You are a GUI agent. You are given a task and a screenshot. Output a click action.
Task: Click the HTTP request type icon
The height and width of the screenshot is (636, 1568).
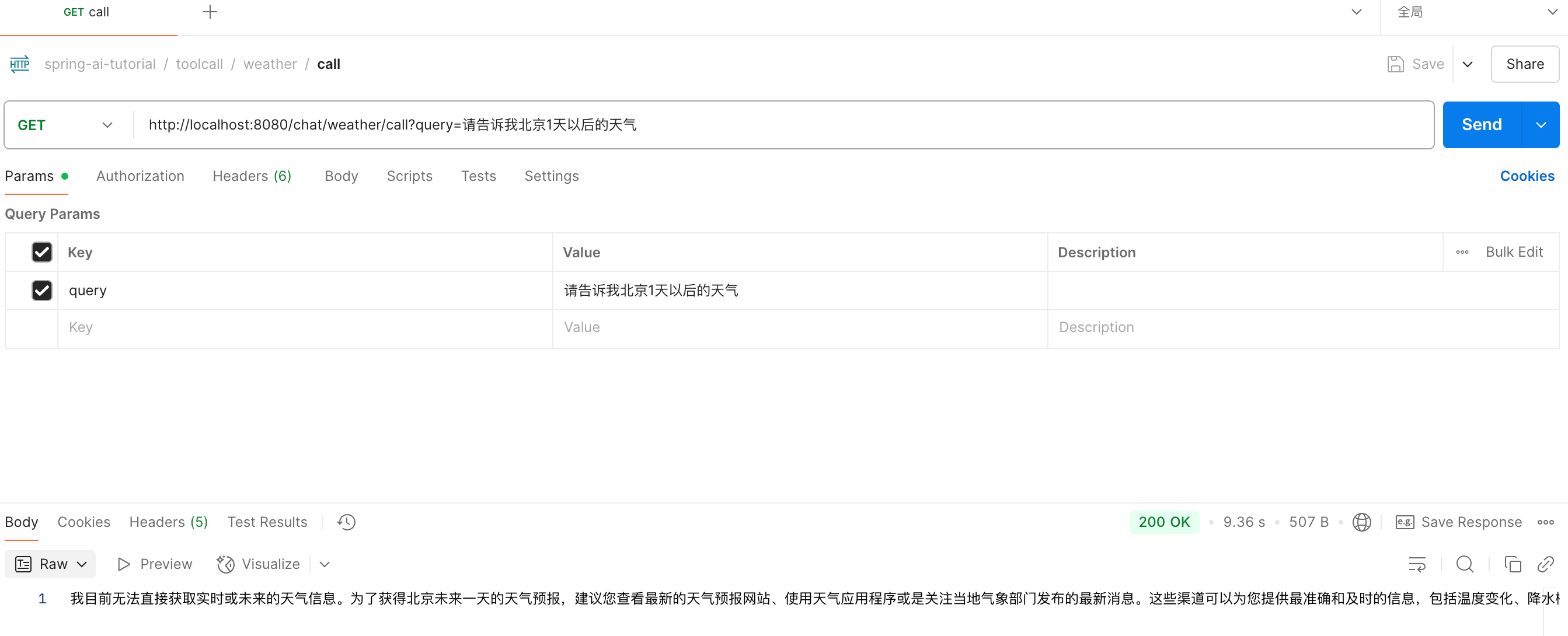[x=19, y=64]
